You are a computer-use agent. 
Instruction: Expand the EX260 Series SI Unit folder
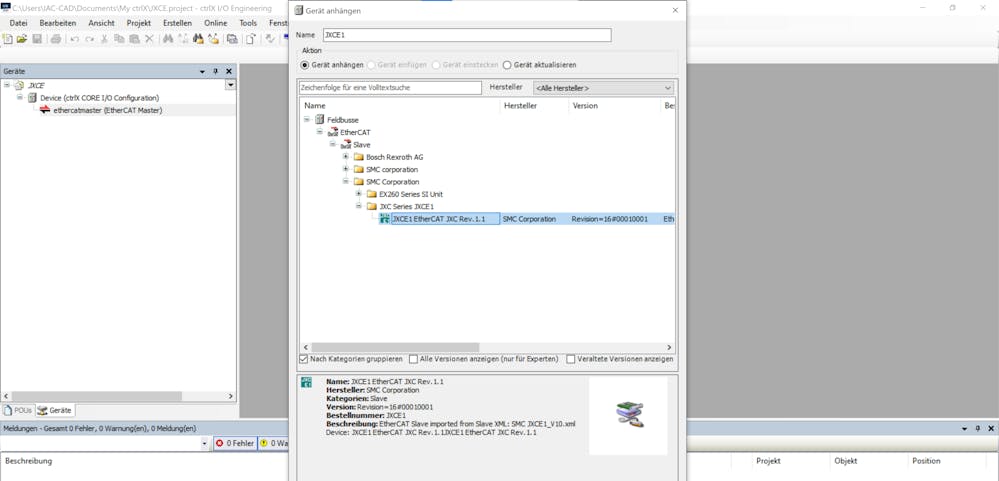359,194
